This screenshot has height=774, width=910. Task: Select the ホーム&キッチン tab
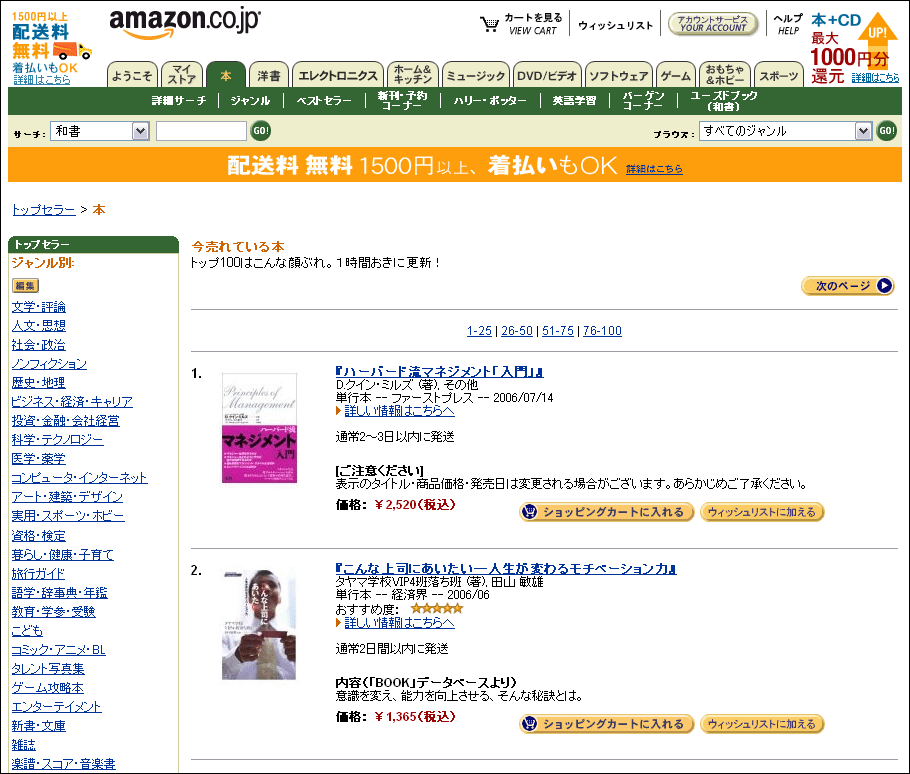pyautogui.click(x=413, y=75)
